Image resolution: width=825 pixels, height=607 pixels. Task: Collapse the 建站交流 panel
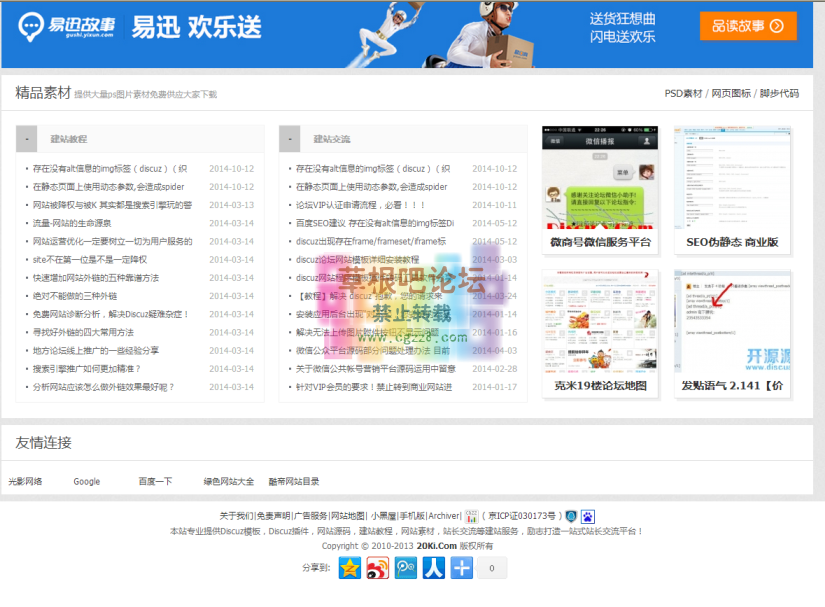289,139
